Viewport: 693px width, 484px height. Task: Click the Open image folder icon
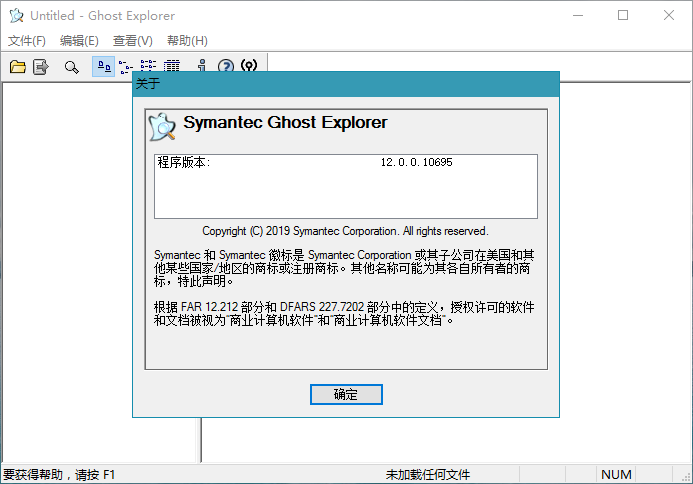click(18, 67)
